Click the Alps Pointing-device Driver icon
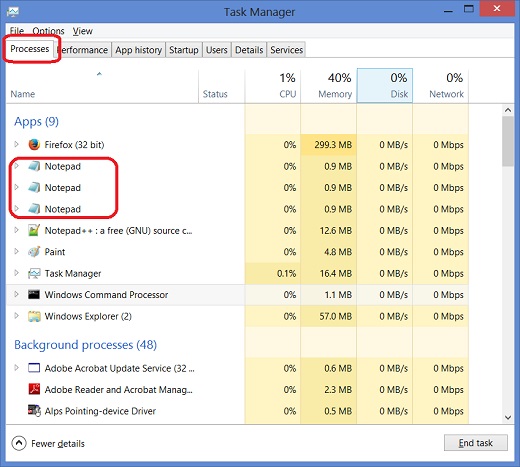 coord(34,411)
